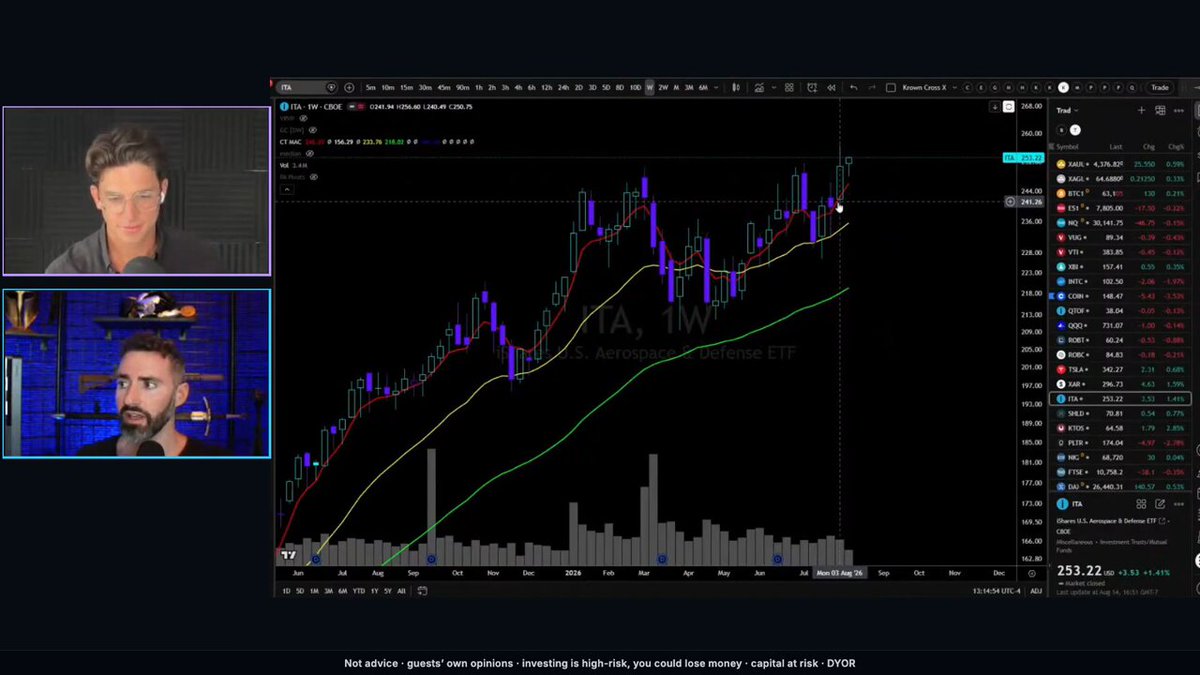
Task: Collapse the indicator legend chevron
Action: [x=286, y=188]
